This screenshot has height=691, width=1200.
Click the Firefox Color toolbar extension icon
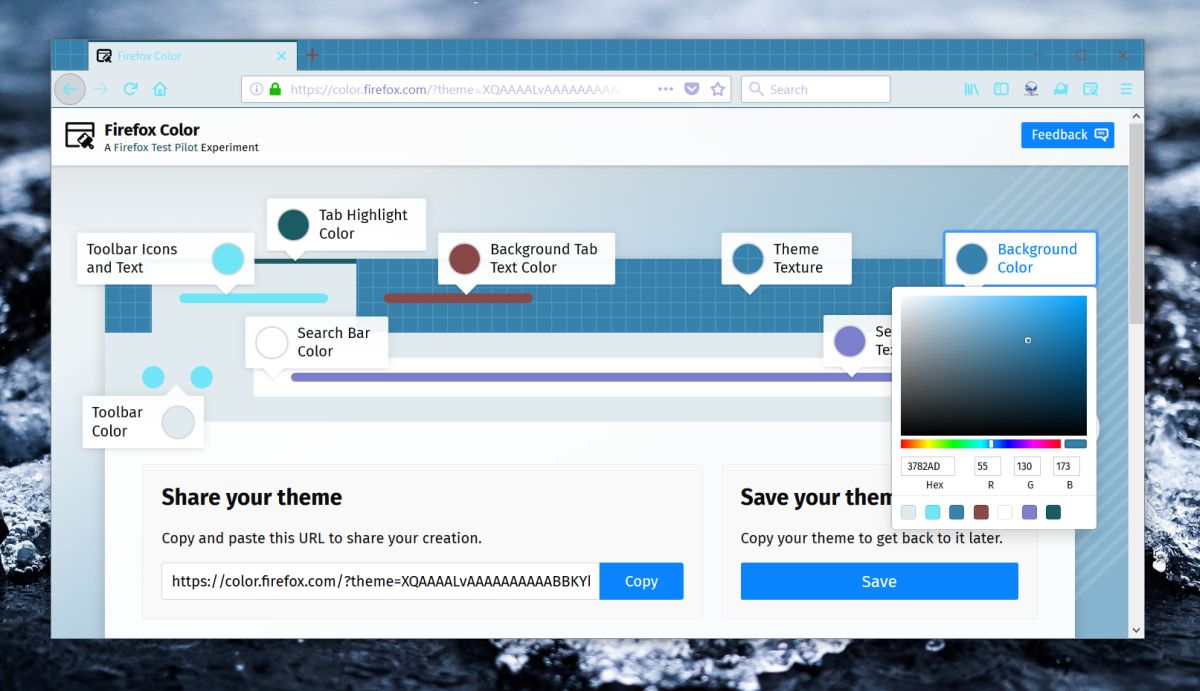point(1091,89)
